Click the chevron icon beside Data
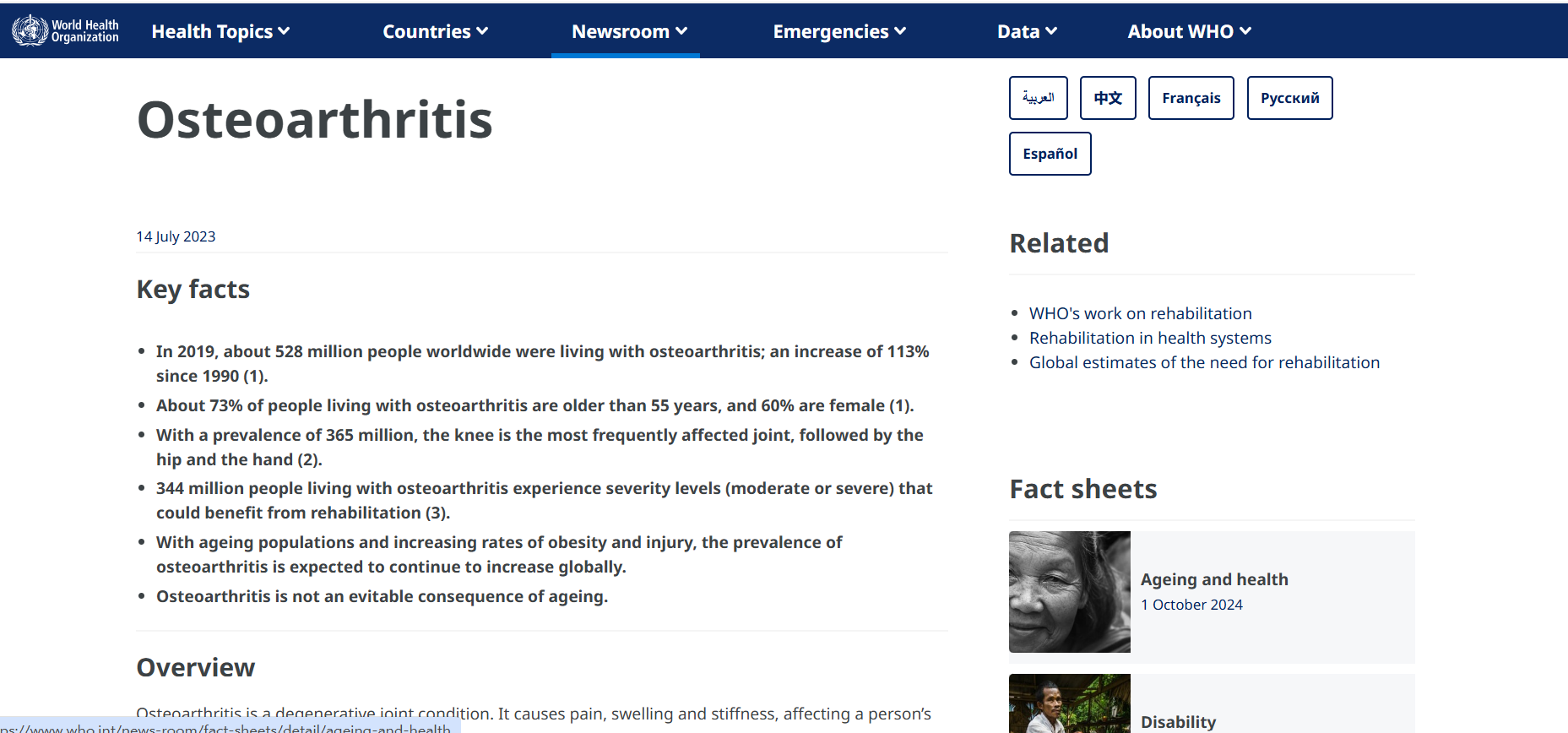Screen dimensions: 1568x733 click(1051, 31)
